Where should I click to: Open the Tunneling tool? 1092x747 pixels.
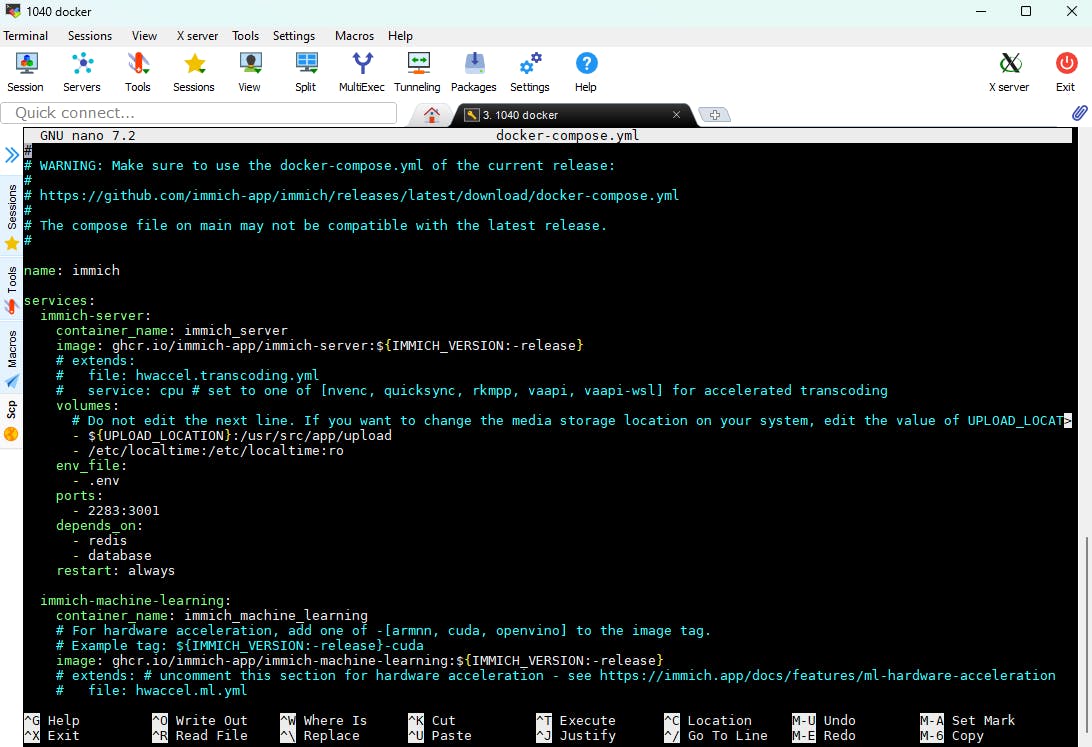click(x=418, y=72)
